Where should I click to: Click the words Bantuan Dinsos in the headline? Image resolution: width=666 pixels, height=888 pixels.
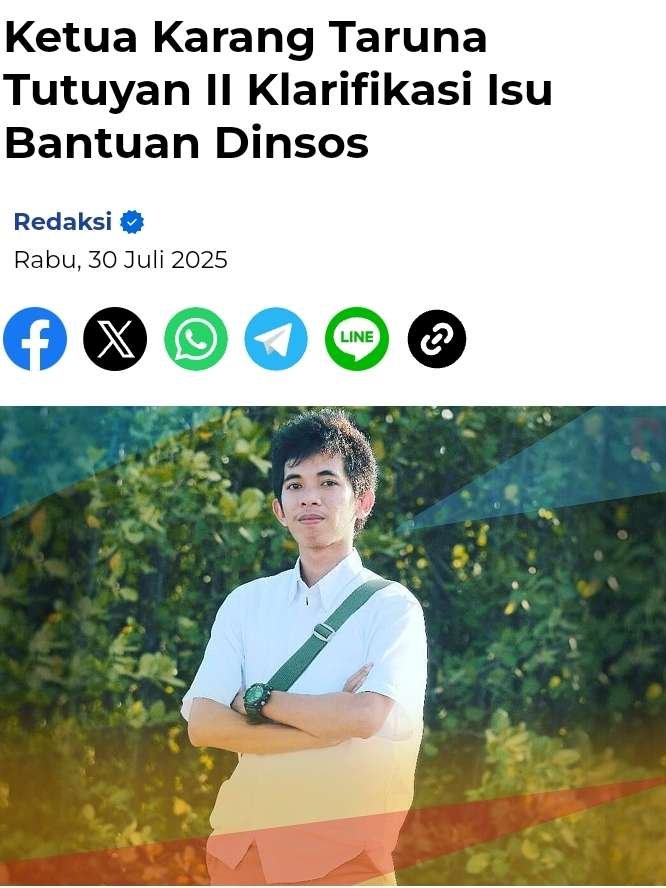pos(187,143)
